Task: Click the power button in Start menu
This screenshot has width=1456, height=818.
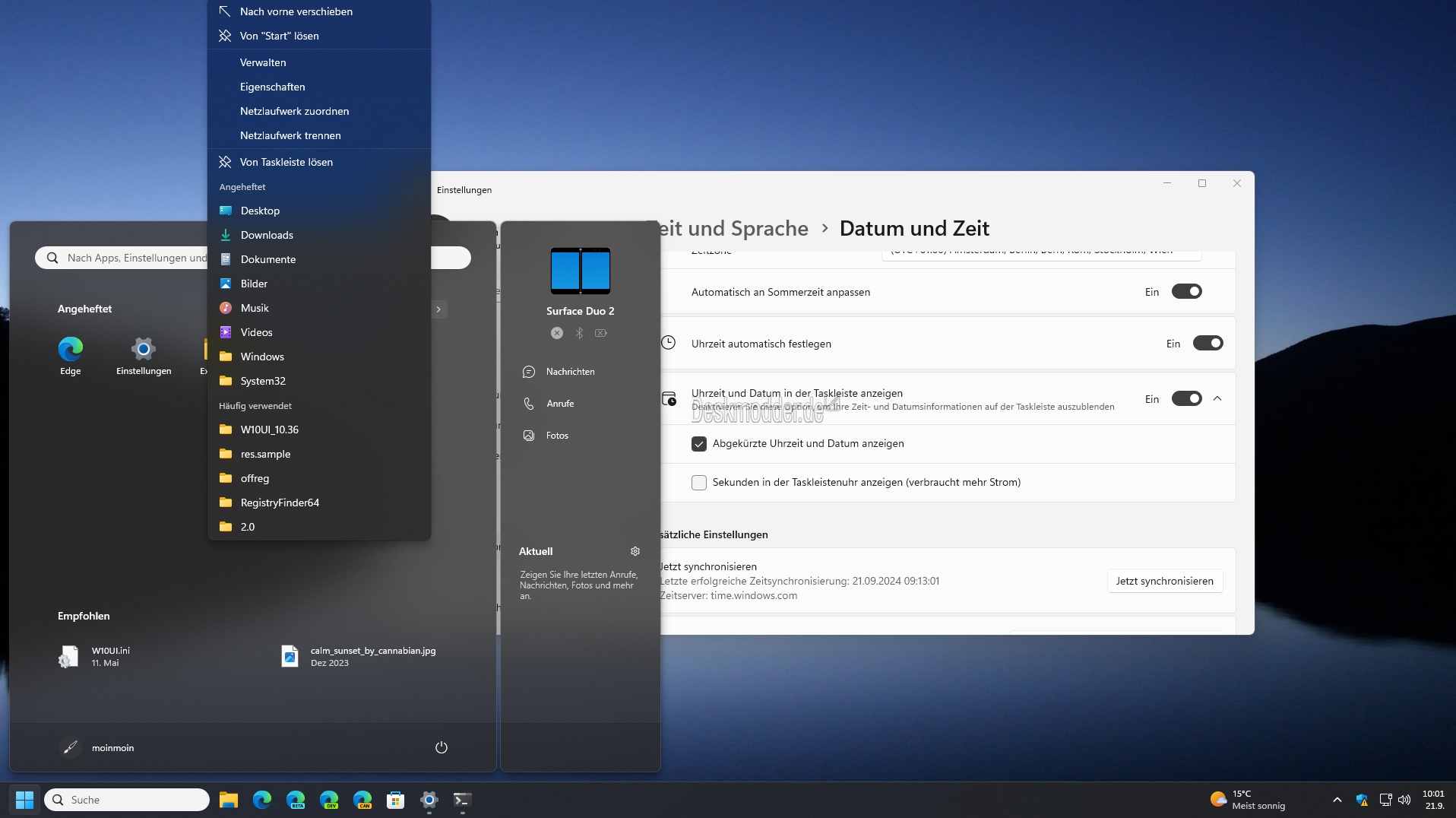Action: tap(441, 747)
